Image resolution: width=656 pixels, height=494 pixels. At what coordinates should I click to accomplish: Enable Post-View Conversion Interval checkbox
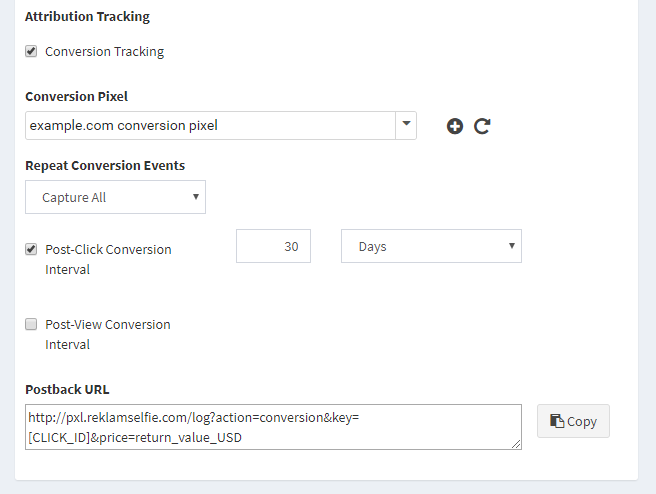[31, 324]
